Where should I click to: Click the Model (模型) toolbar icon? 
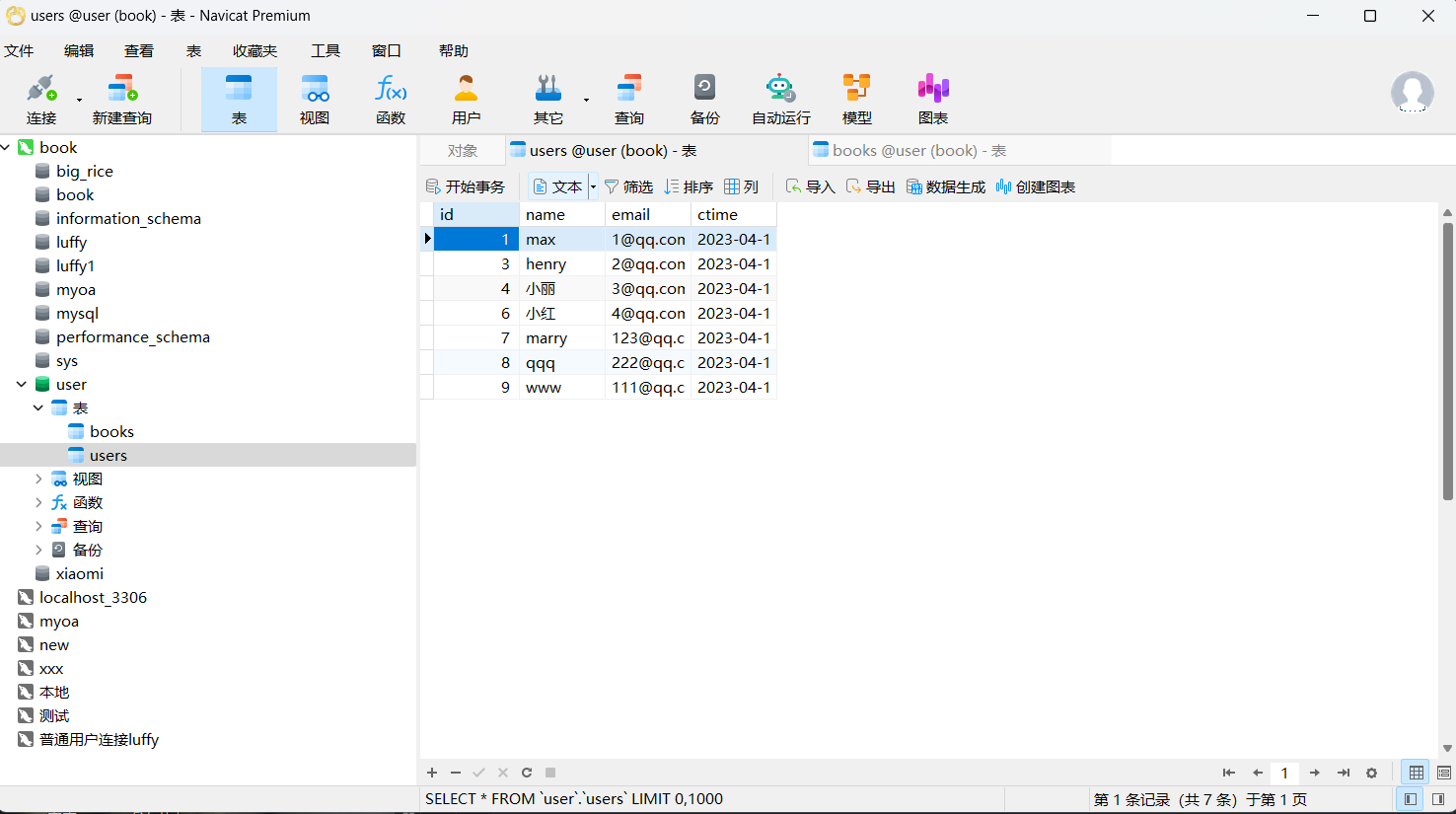click(x=857, y=99)
